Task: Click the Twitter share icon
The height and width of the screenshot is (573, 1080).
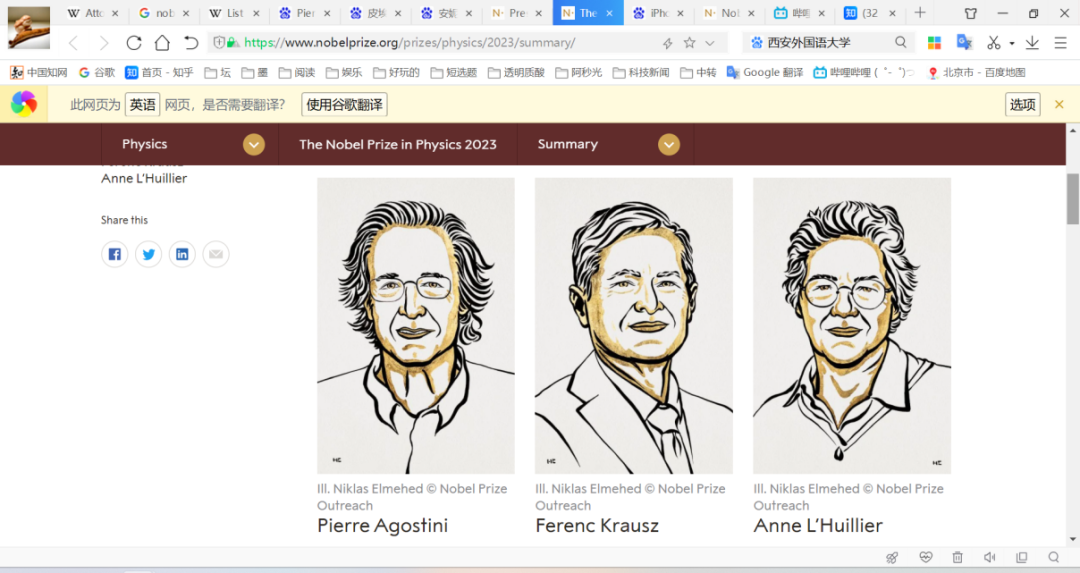Action: click(149, 254)
